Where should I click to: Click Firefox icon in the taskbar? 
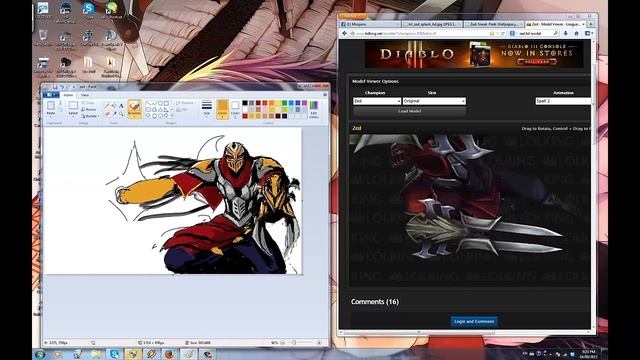tap(170, 354)
